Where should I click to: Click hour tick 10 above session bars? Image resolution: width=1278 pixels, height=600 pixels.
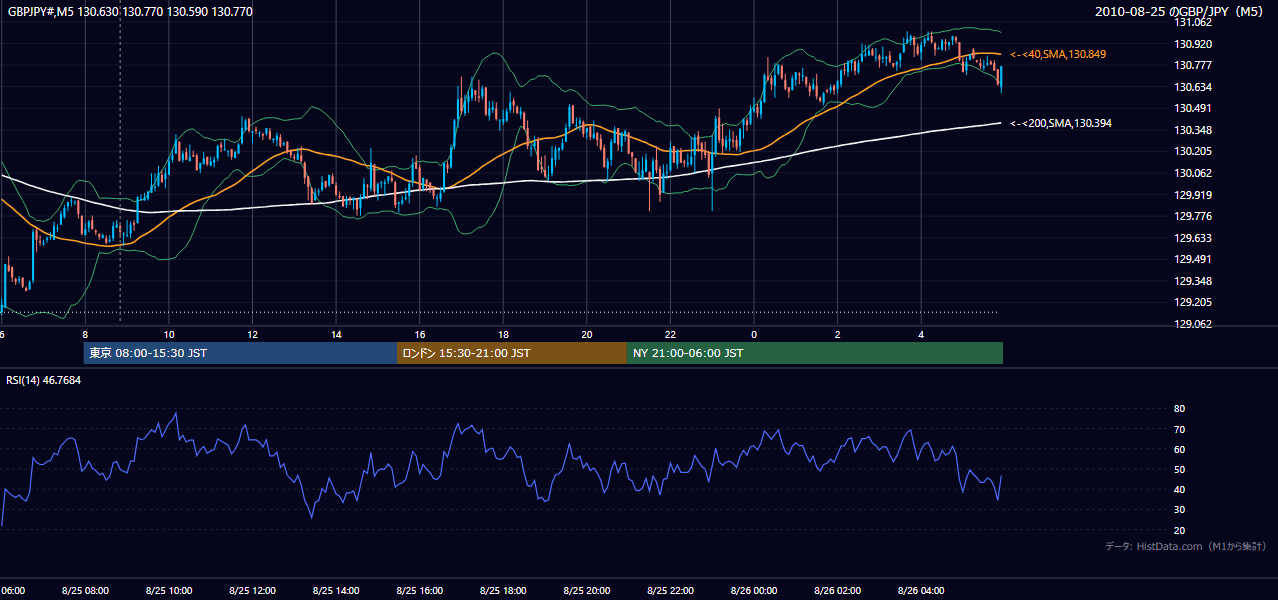click(x=169, y=334)
